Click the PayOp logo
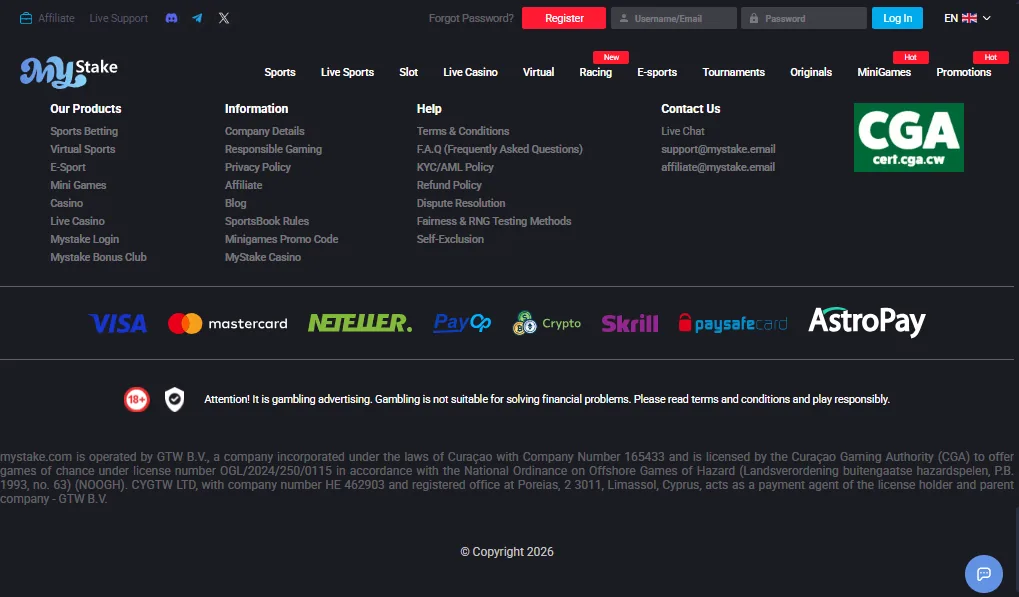Image resolution: width=1019 pixels, height=597 pixels. tap(462, 322)
